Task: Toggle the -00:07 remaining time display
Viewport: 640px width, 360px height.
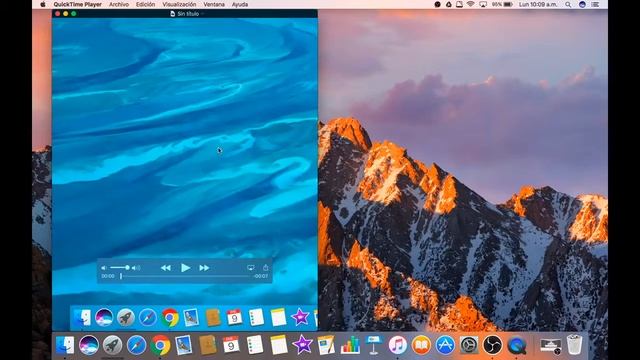Action: click(x=261, y=276)
